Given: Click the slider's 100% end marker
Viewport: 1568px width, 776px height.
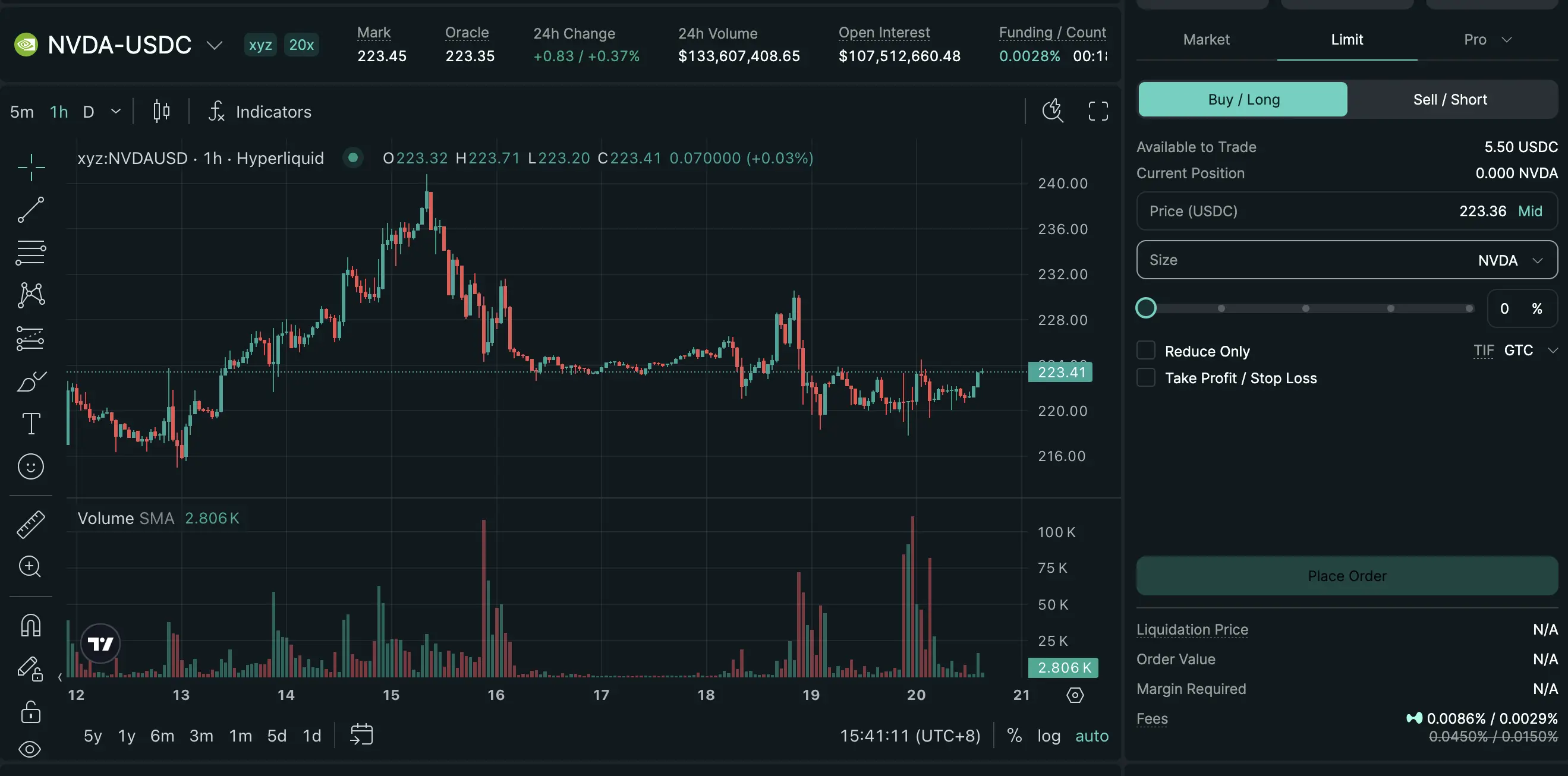Looking at the screenshot, I should point(1469,308).
